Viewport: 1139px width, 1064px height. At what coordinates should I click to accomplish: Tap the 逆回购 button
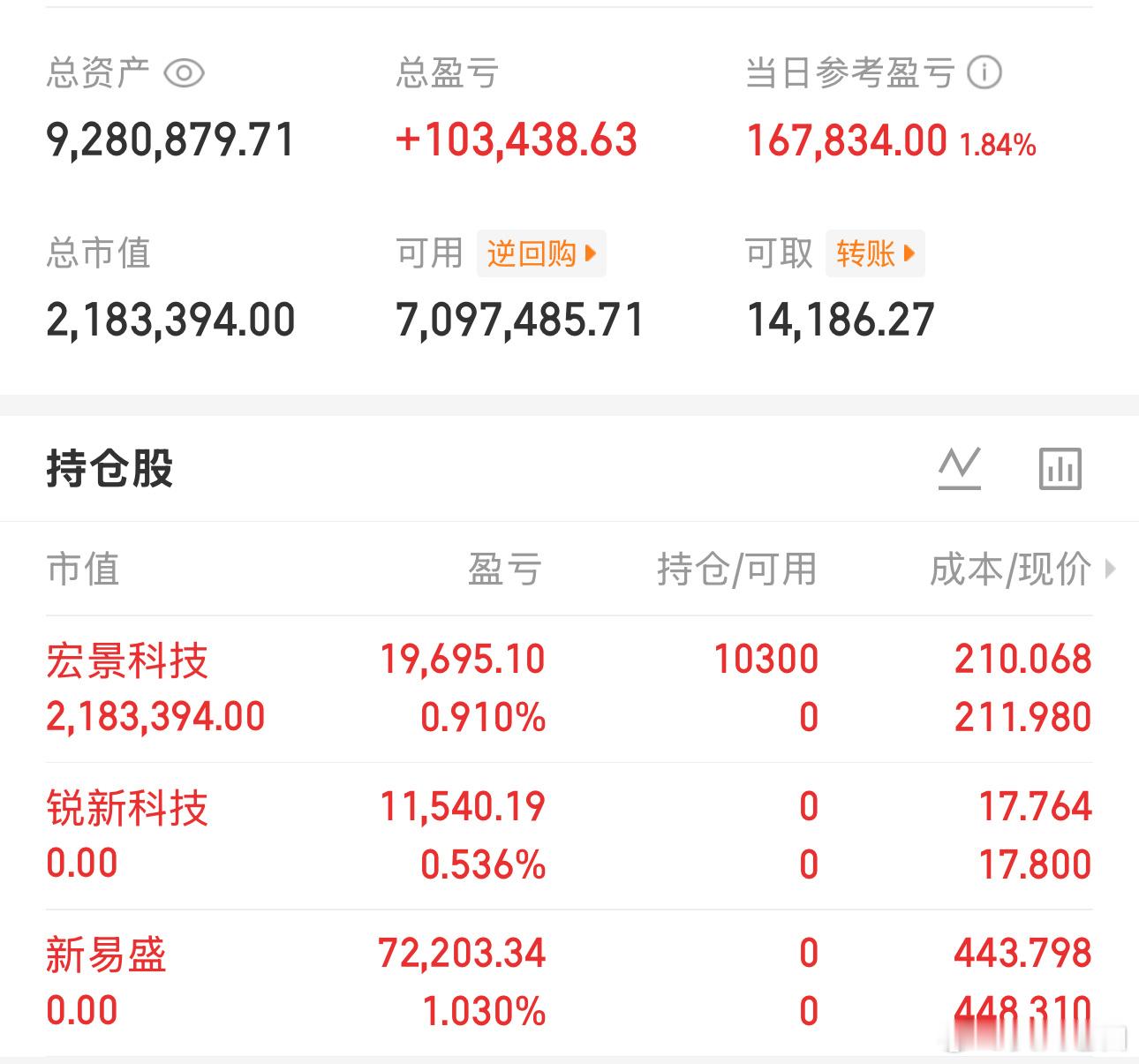point(541,254)
